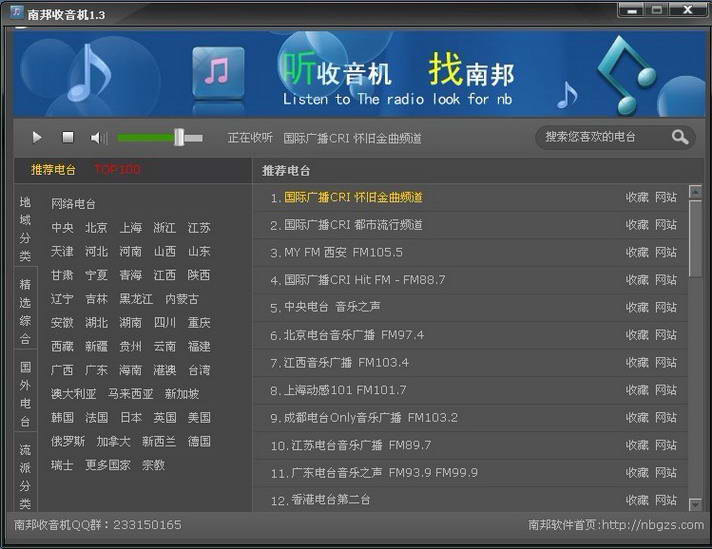This screenshot has width=712, height=549.
Task: Close the 南邦收音机 window
Action: click(687, 10)
